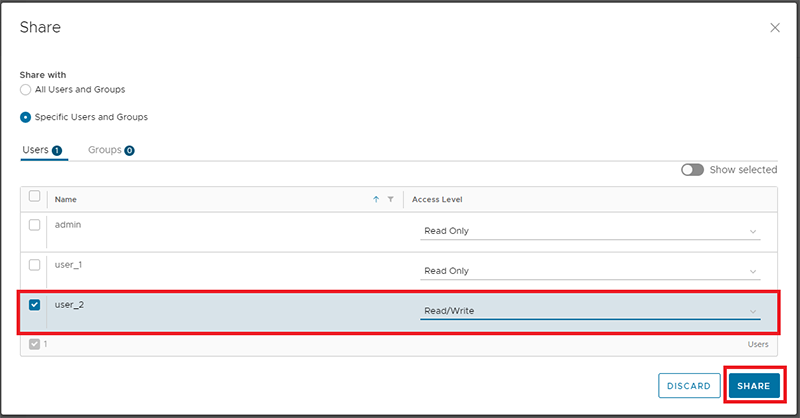This screenshot has width=800, height=418.
Task: Click the Access Level column header
Action: tap(437, 200)
